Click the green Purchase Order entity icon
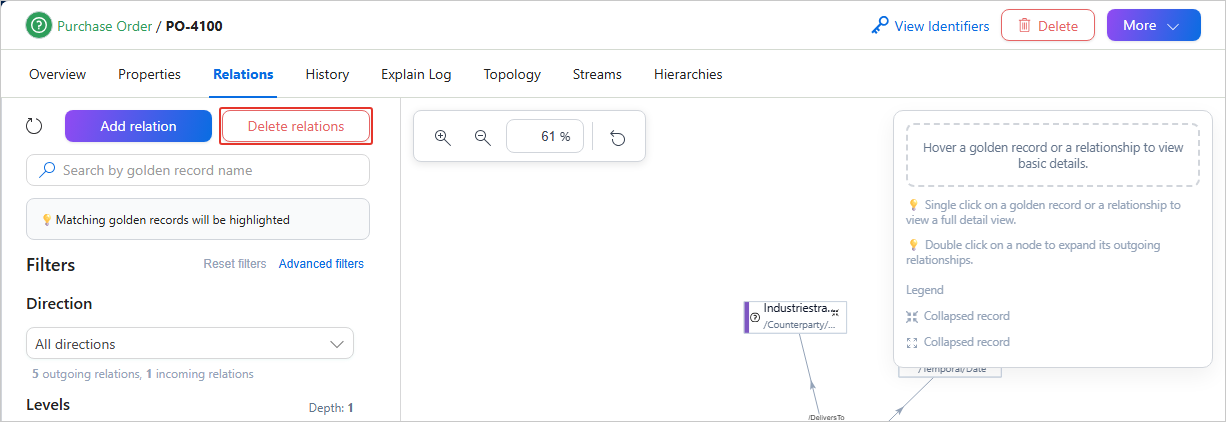Screen dimensions: 1226x422 pos(39,26)
